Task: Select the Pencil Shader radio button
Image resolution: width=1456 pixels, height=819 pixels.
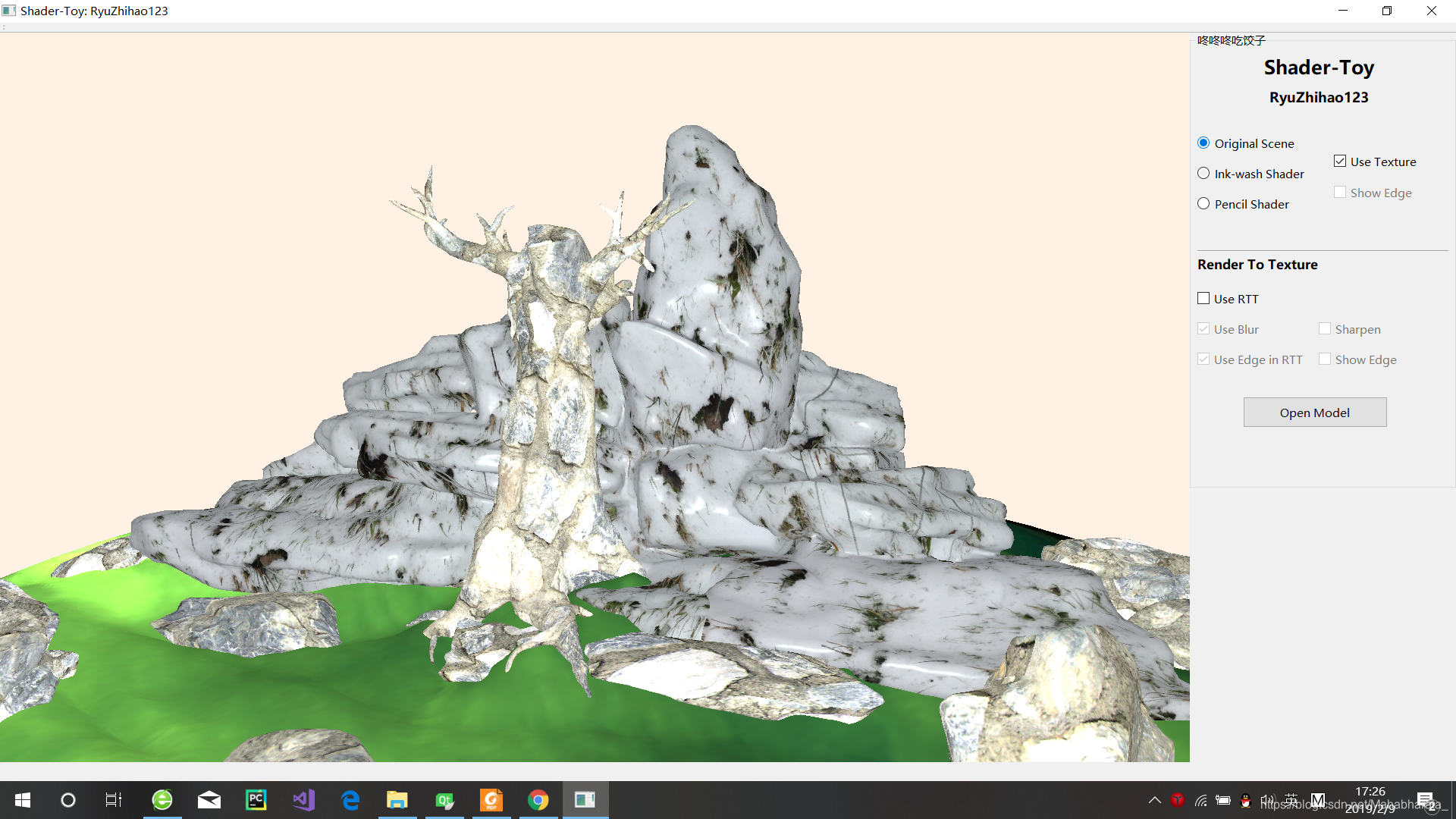Action: 1203,204
